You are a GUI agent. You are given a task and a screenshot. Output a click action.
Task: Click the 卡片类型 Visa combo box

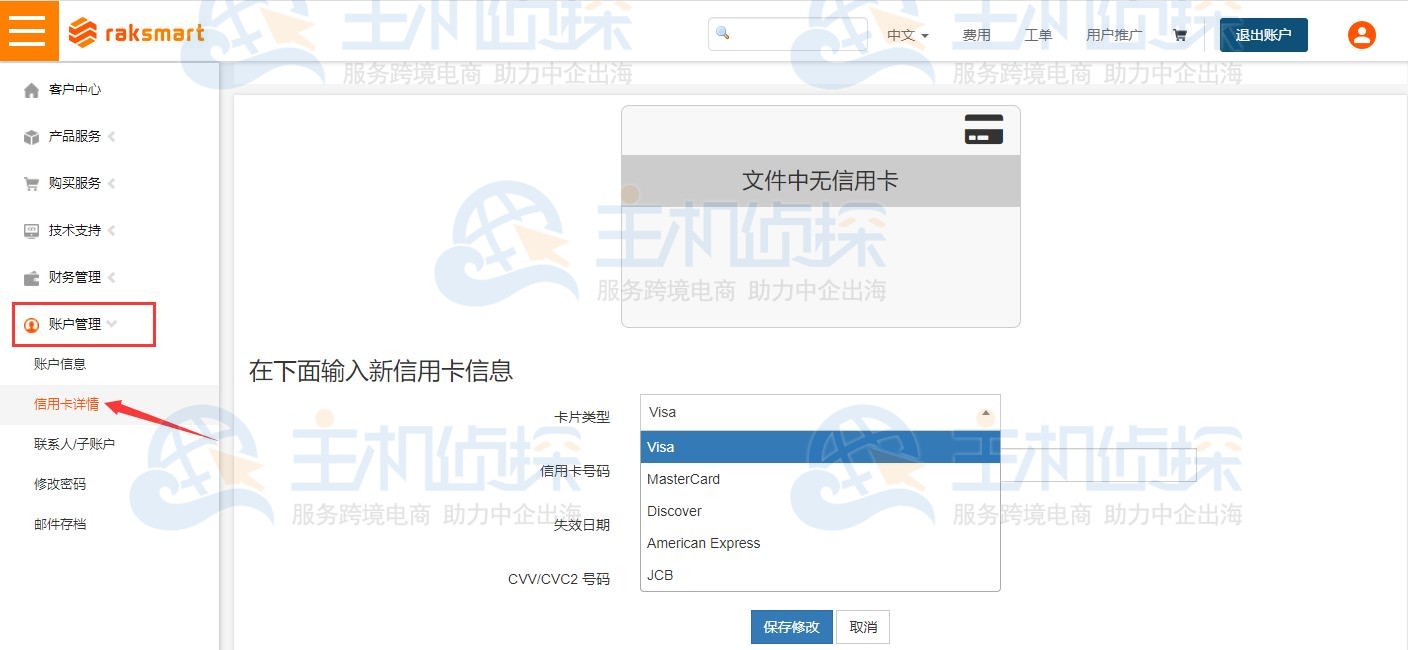pyautogui.click(x=820, y=412)
